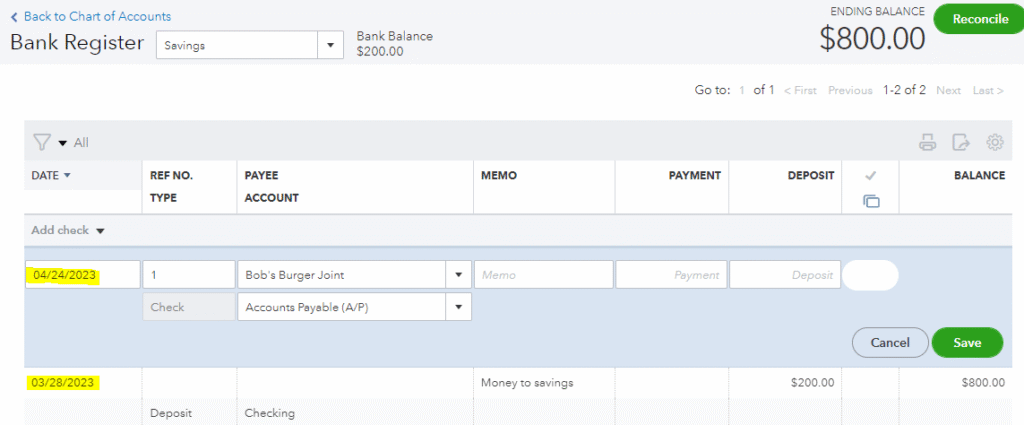Open the register filter funnel icon
The width and height of the screenshot is (1024, 425).
point(41,142)
